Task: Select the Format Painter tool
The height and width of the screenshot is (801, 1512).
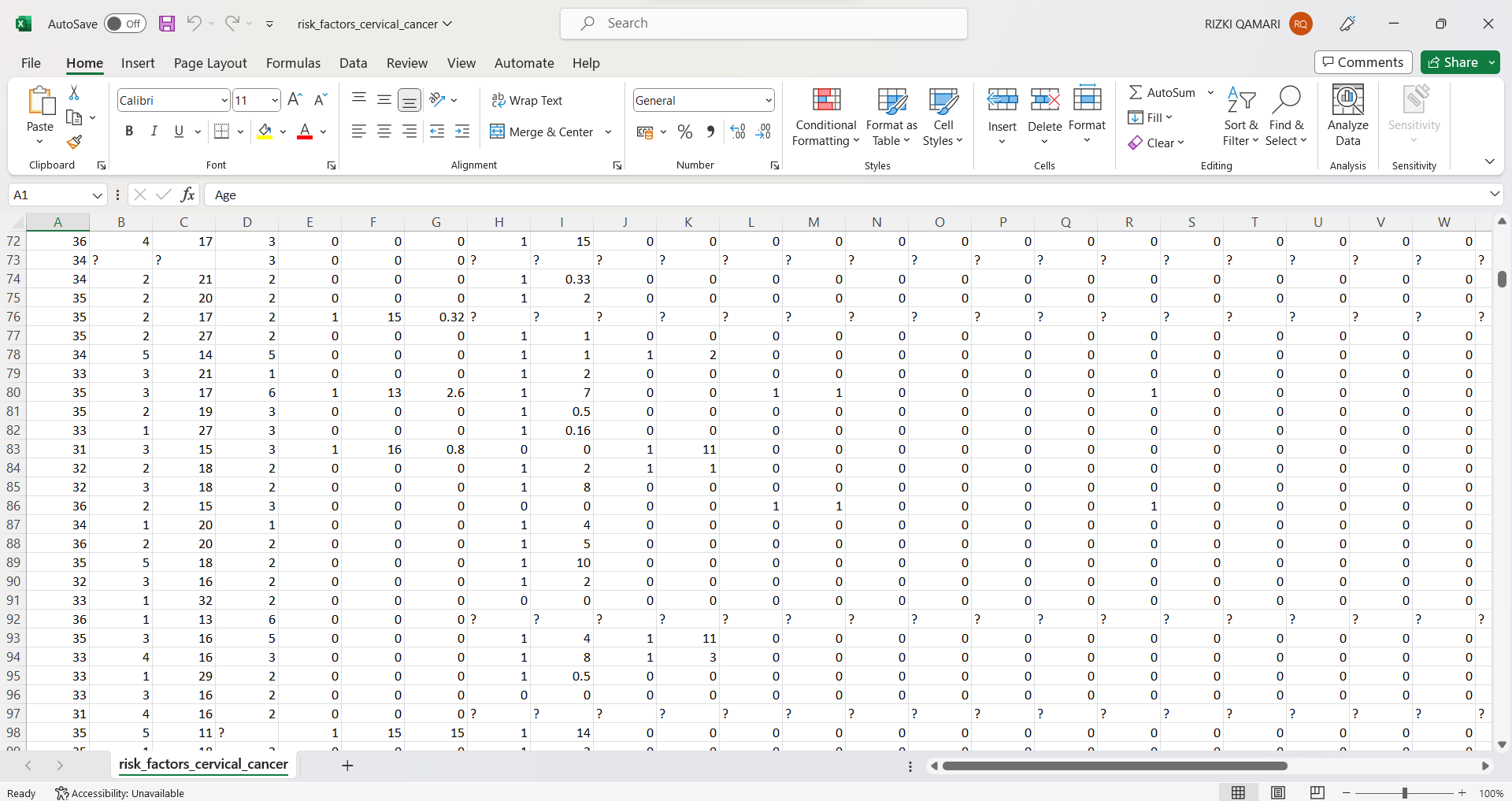Action: pyautogui.click(x=75, y=143)
